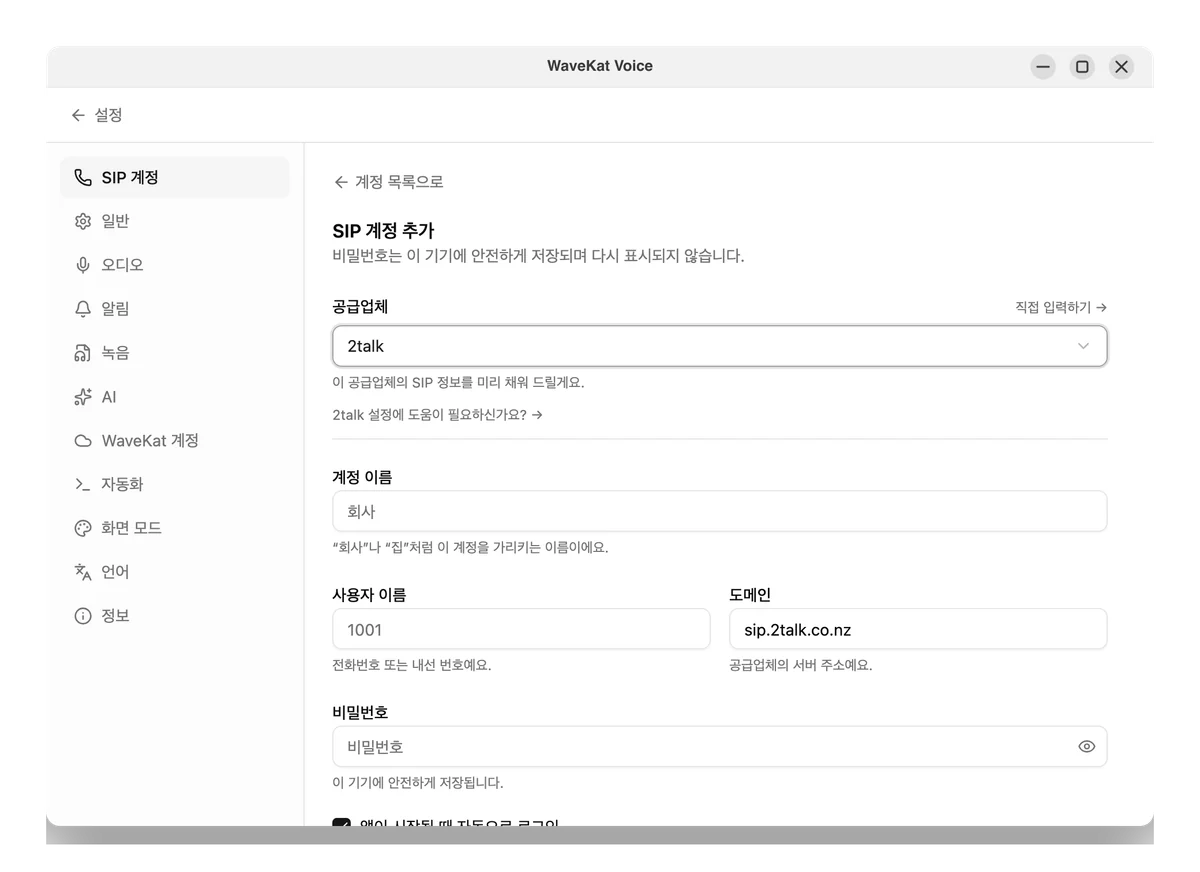Click the microphone icon beside 오디오

click(x=83, y=265)
